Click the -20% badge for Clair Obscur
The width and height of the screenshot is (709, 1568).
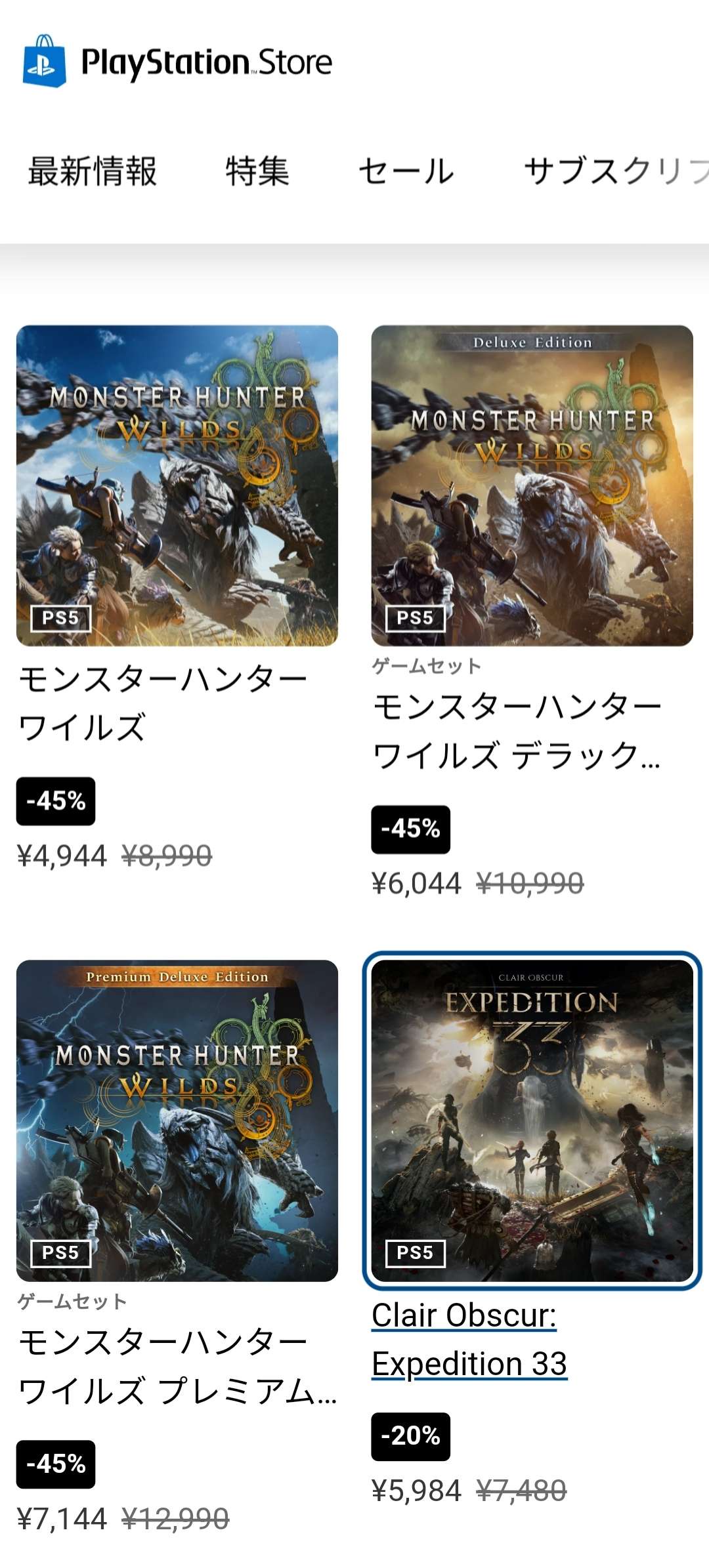tap(410, 1437)
